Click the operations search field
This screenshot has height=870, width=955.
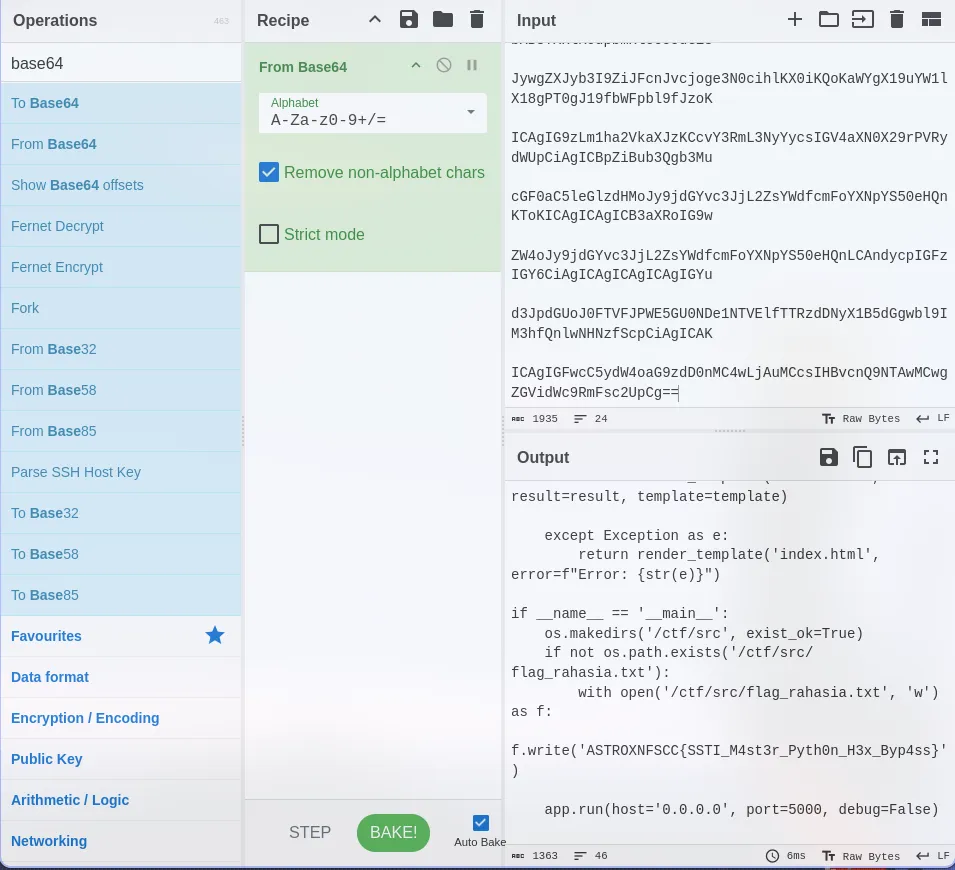click(x=120, y=63)
